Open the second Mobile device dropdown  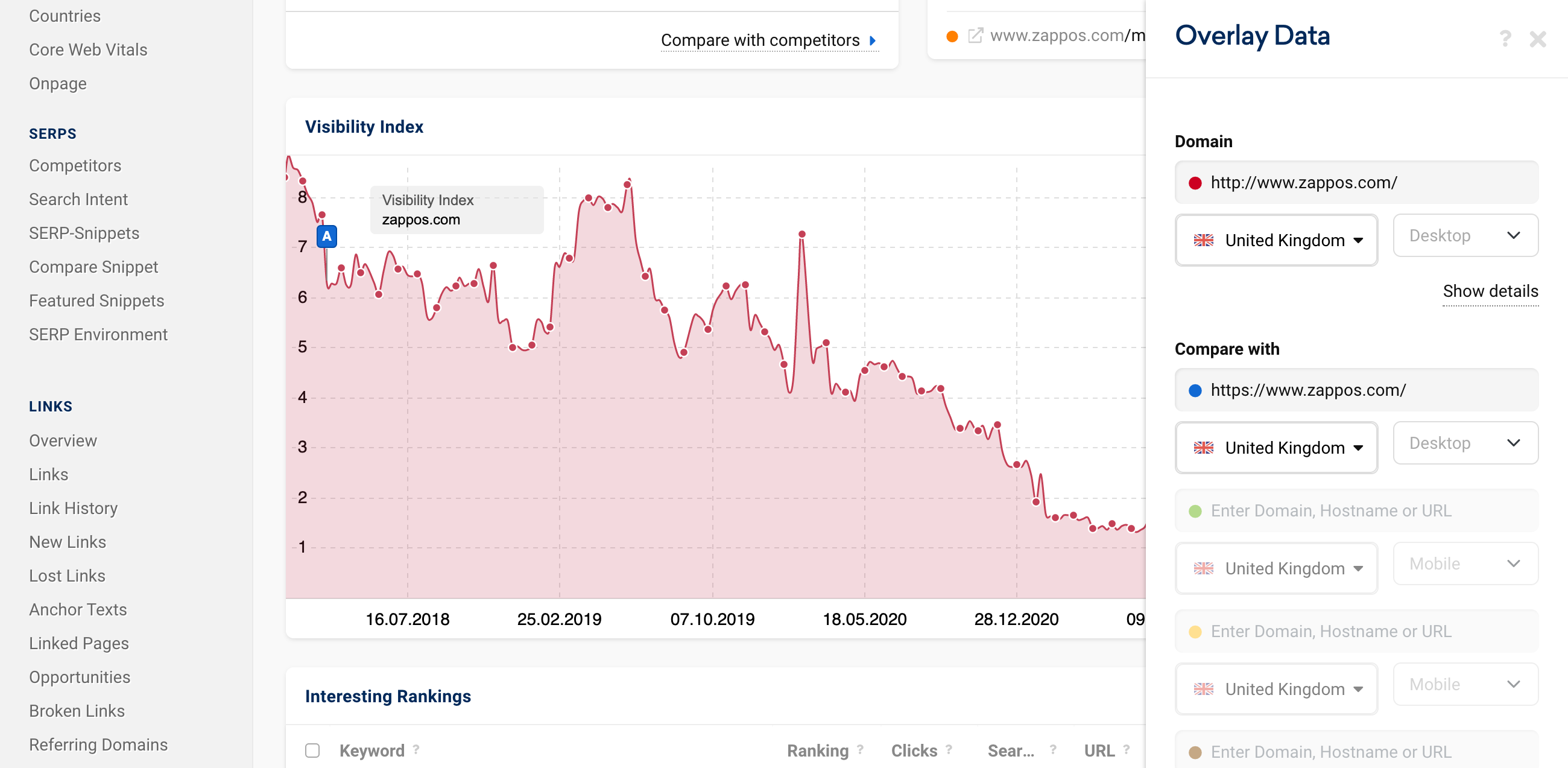[1465, 685]
